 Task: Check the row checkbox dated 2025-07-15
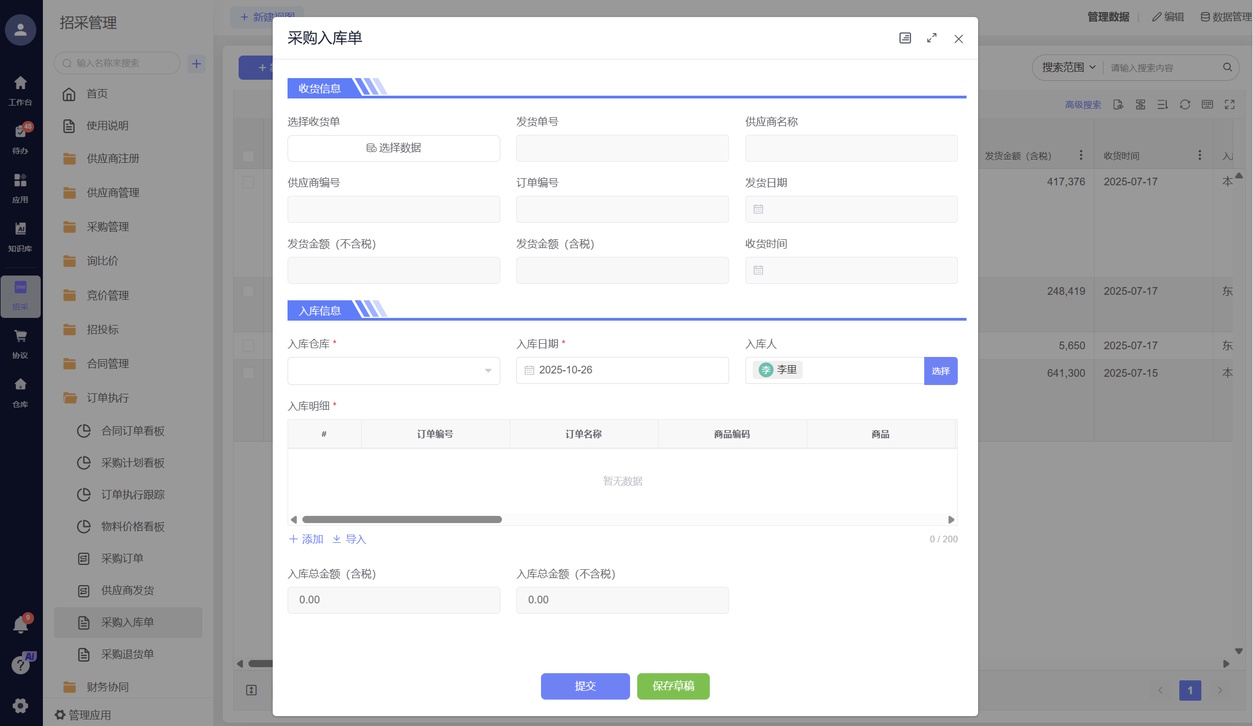pyautogui.click(x=248, y=373)
